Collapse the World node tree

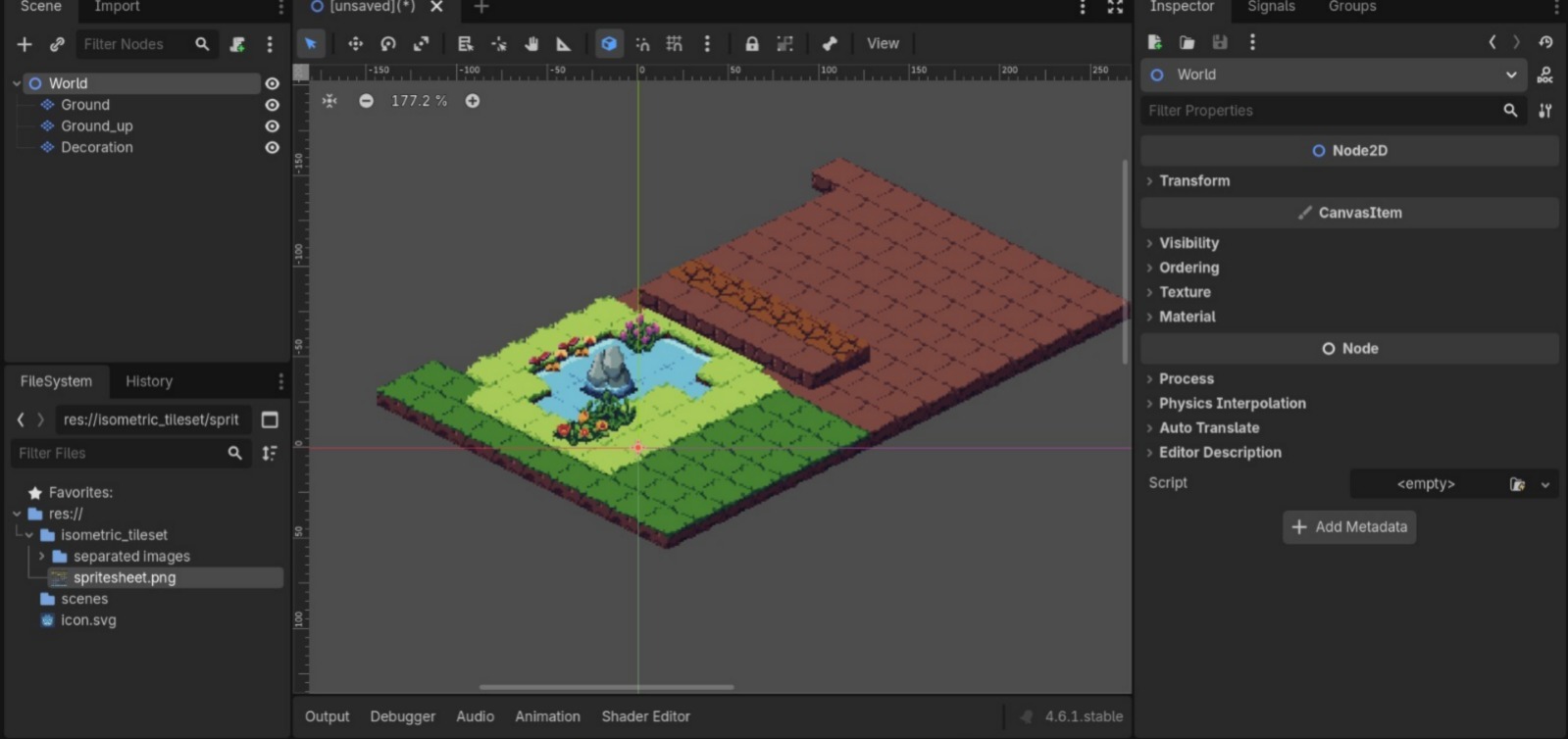coord(17,83)
